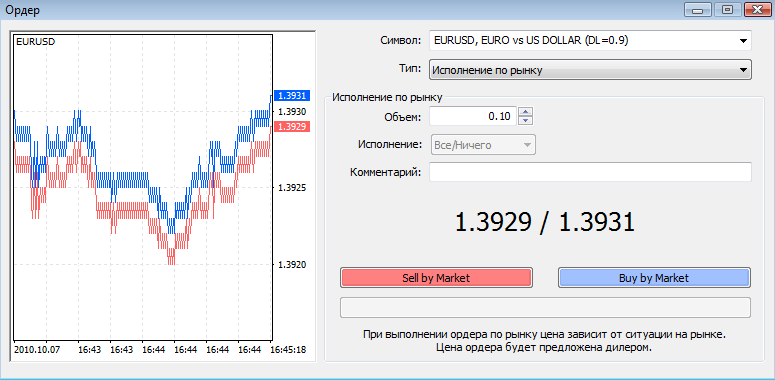Decrease volume with down stepper arrow
This screenshot has width=775, height=380.
pyautogui.click(x=526, y=121)
